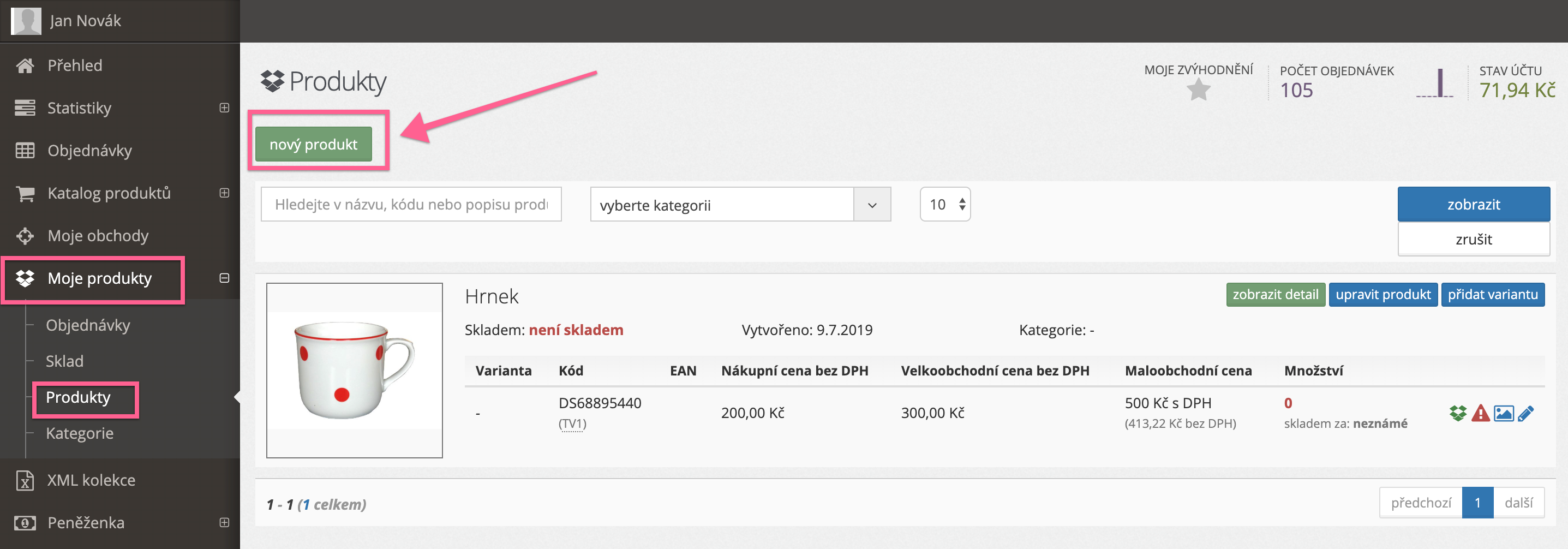Click 'přidat variantu' button
1568x549 pixels.
(1493, 295)
